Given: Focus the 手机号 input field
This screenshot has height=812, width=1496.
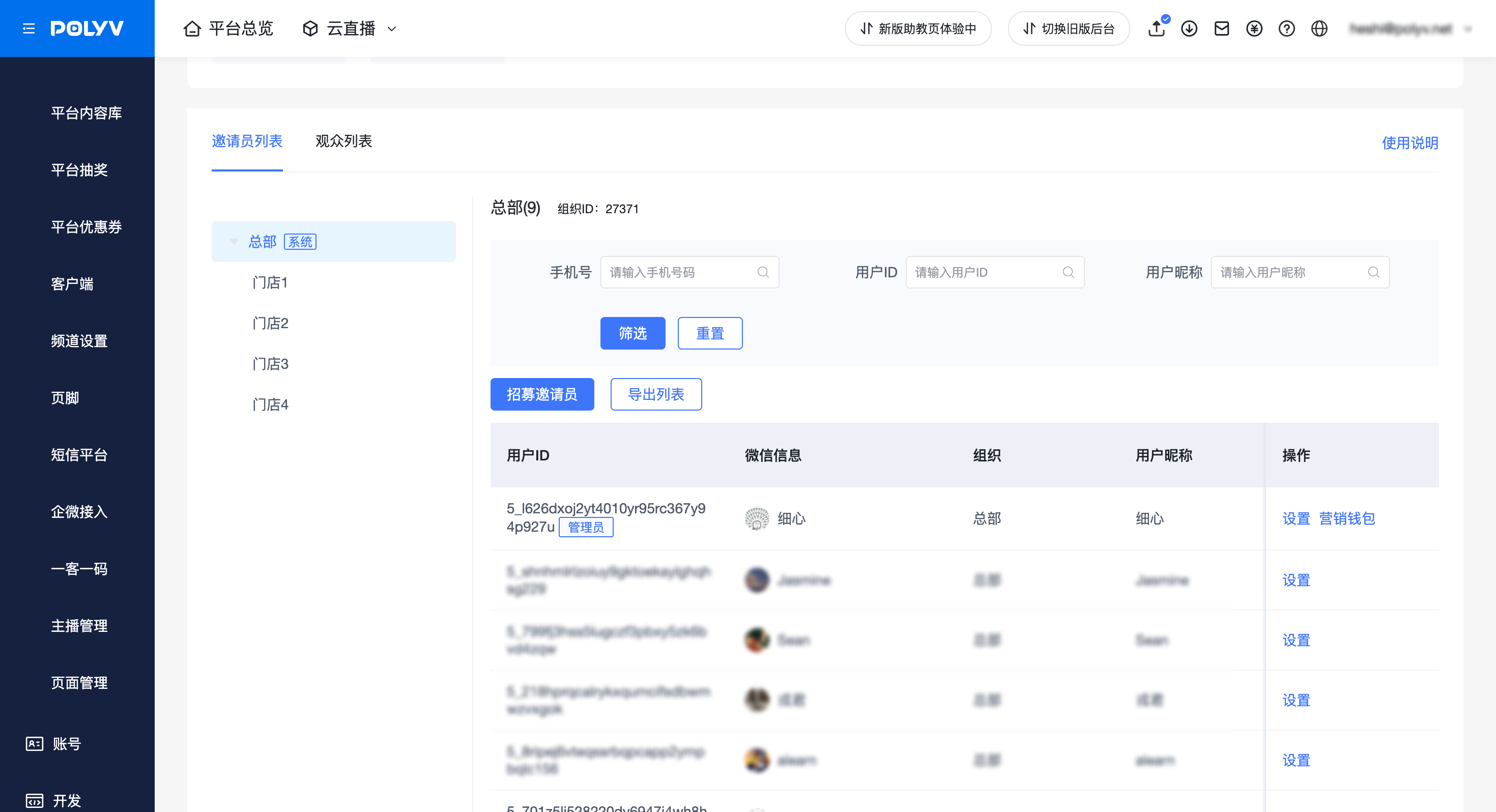Looking at the screenshot, I should tap(689, 272).
